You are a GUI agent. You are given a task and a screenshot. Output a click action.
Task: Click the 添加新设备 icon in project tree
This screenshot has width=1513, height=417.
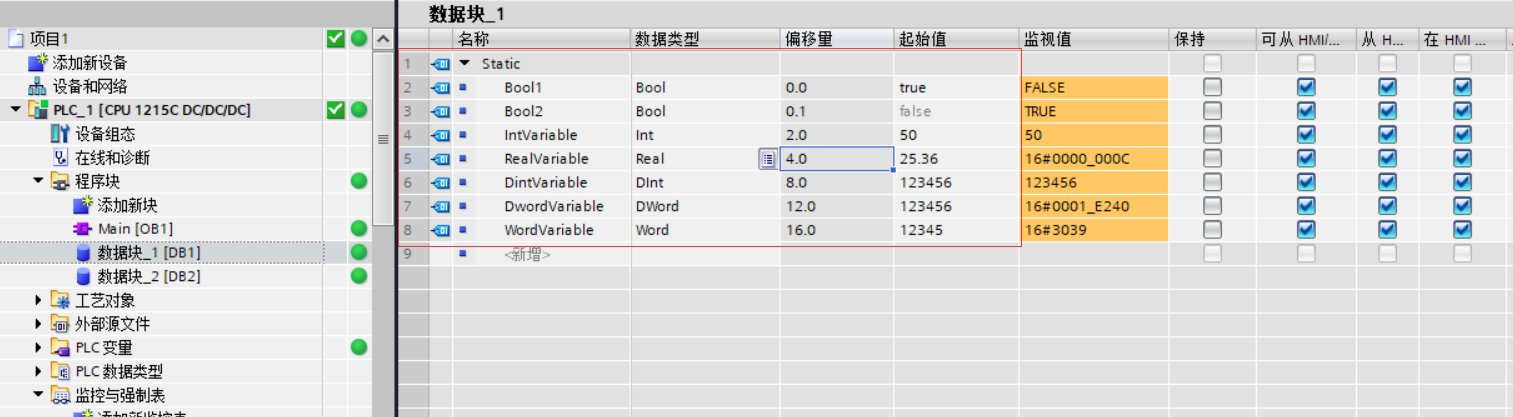[x=37, y=63]
